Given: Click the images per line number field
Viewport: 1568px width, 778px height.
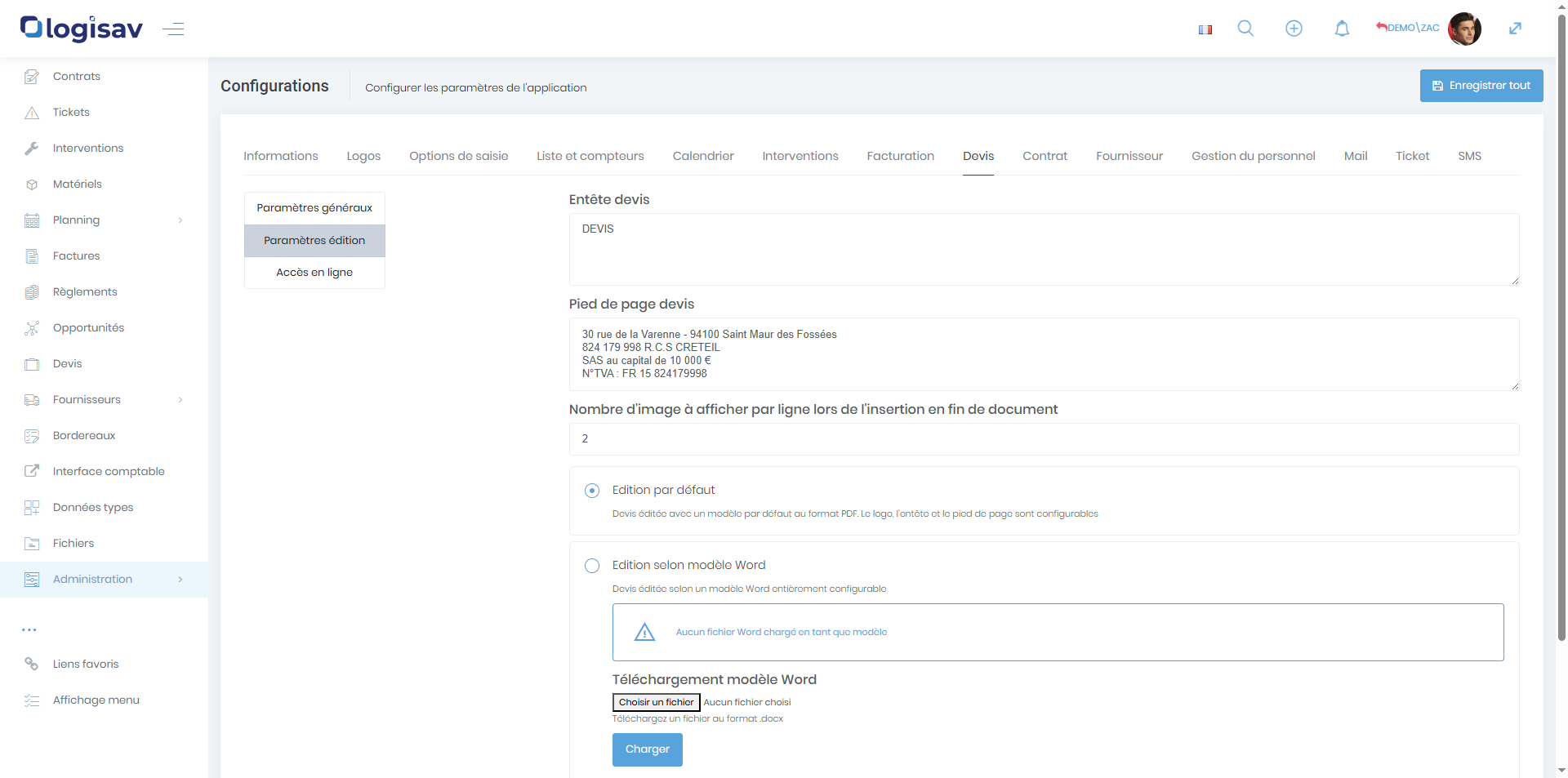Looking at the screenshot, I should pyautogui.click(x=1043, y=439).
